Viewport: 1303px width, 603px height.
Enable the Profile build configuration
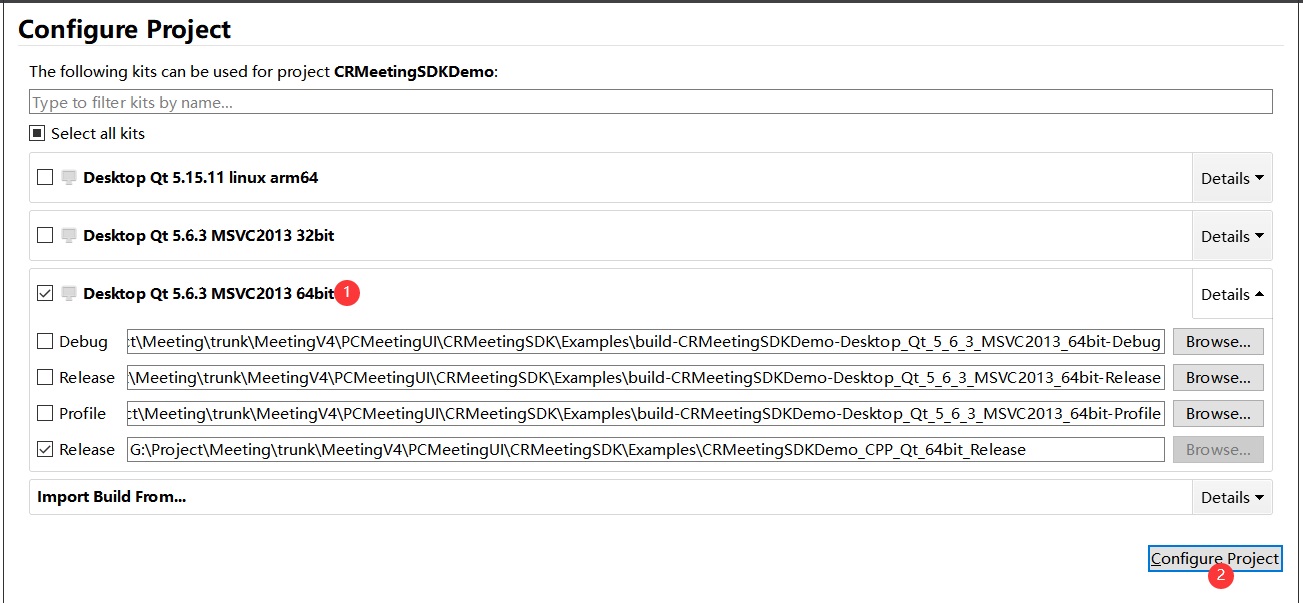click(45, 414)
